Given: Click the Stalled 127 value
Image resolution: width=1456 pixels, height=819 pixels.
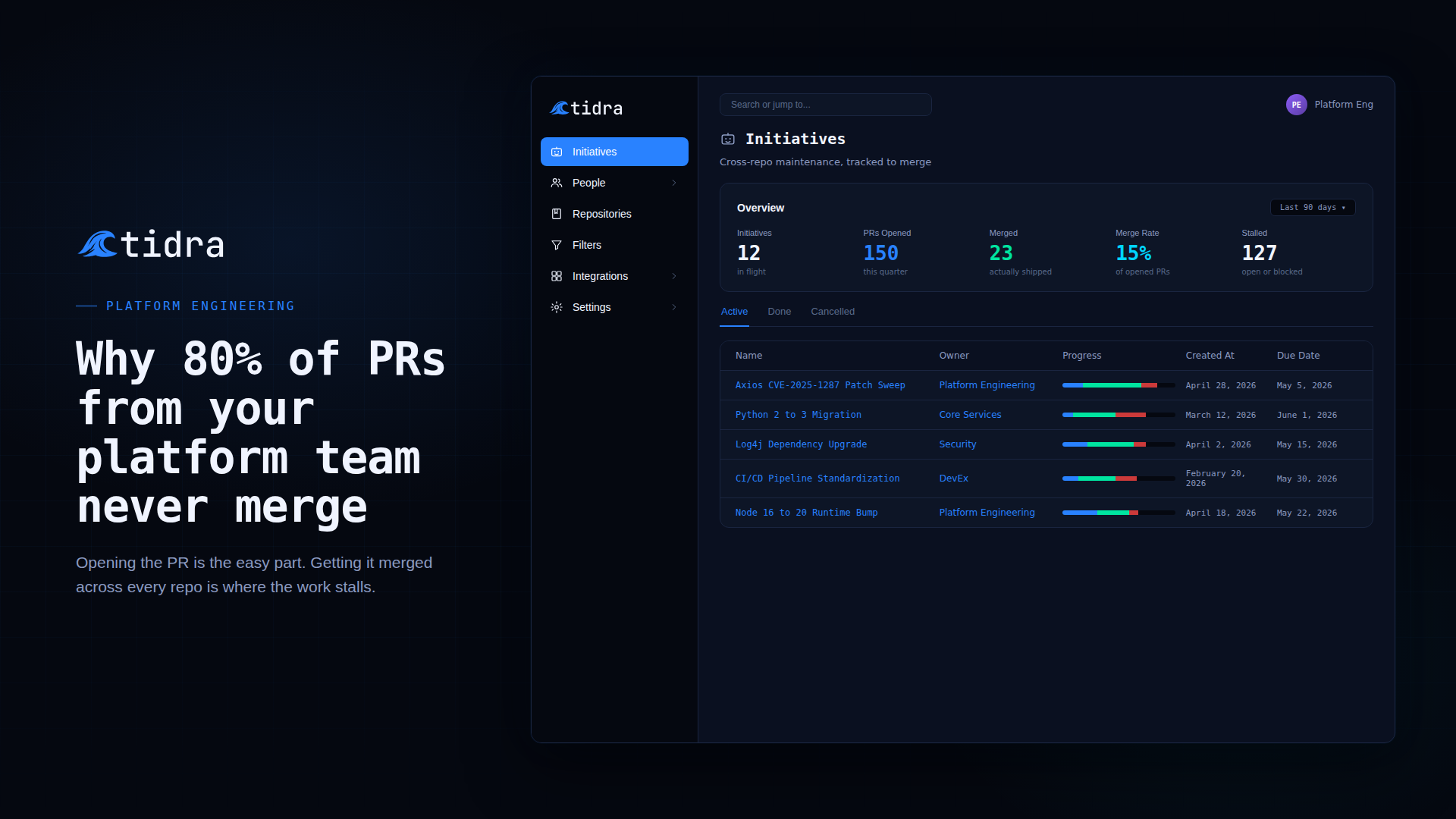Looking at the screenshot, I should [x=1259, y=253].
